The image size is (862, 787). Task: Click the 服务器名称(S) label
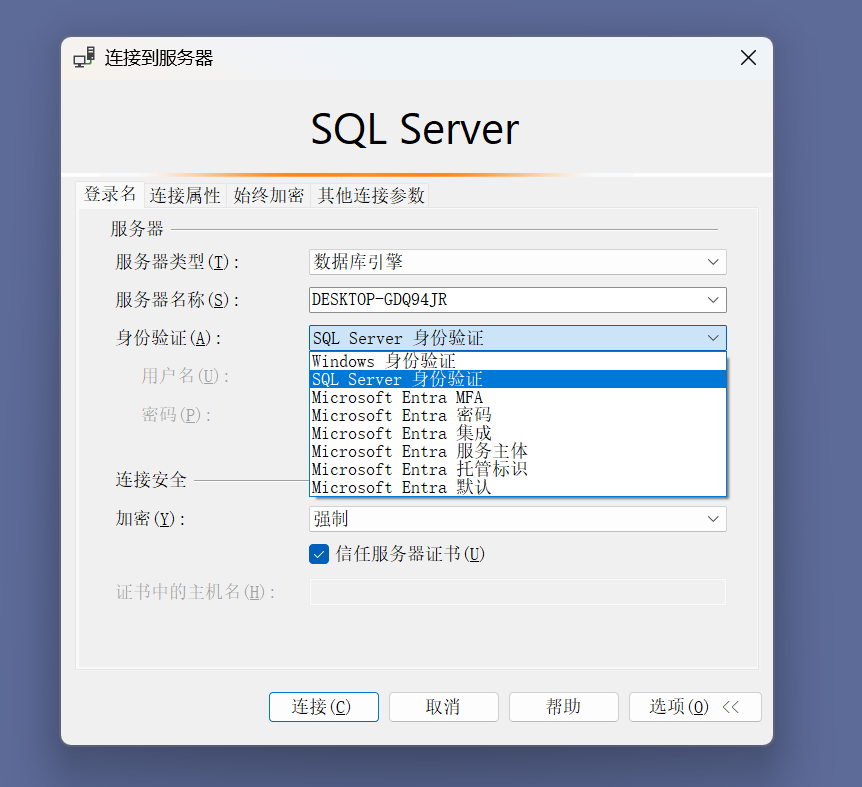tap(177, 300)
